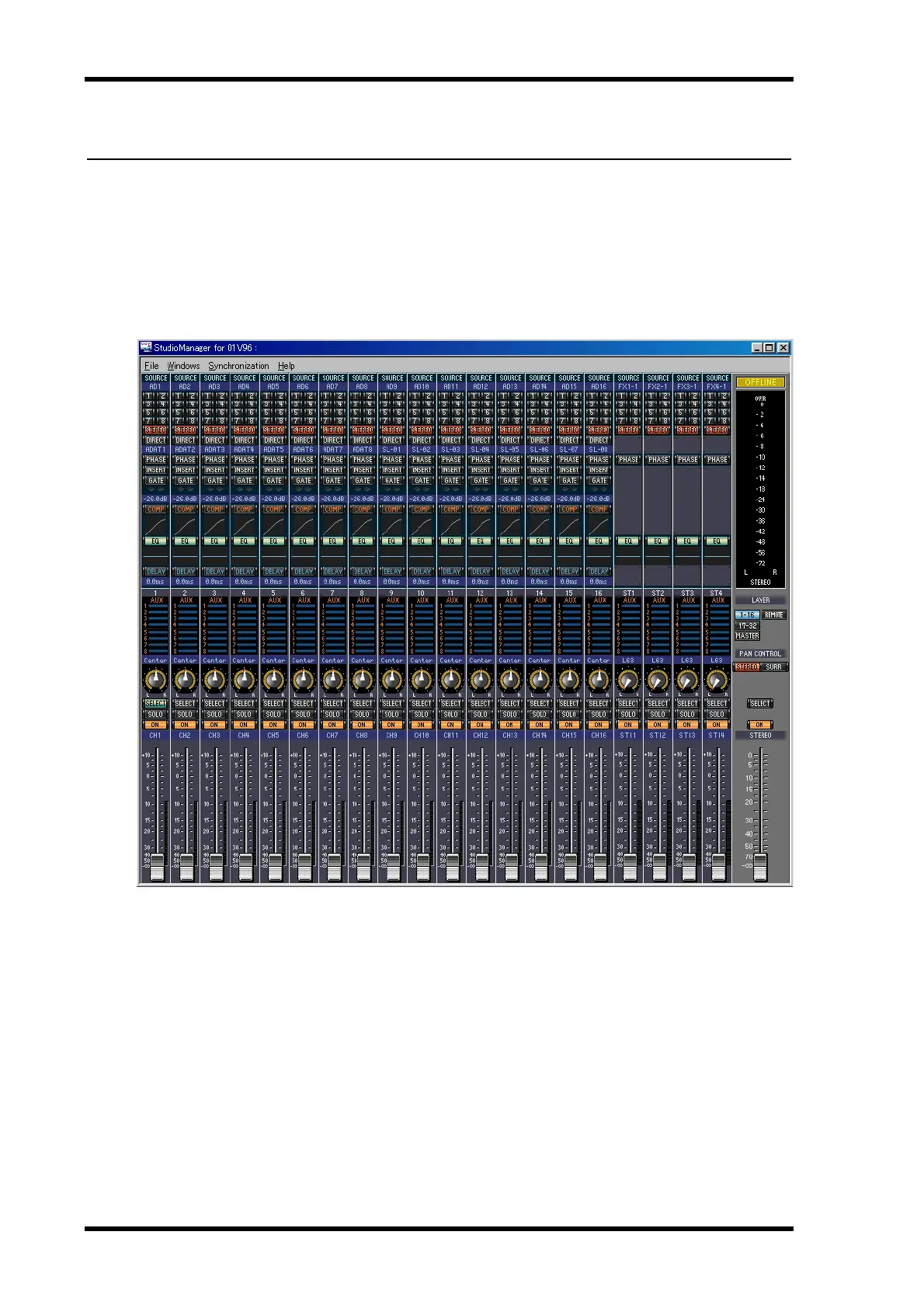This screenshot has height=1308, width=924.
Task: Click the -26.0dB gate value on channel 2
Action: pos(185,499)
